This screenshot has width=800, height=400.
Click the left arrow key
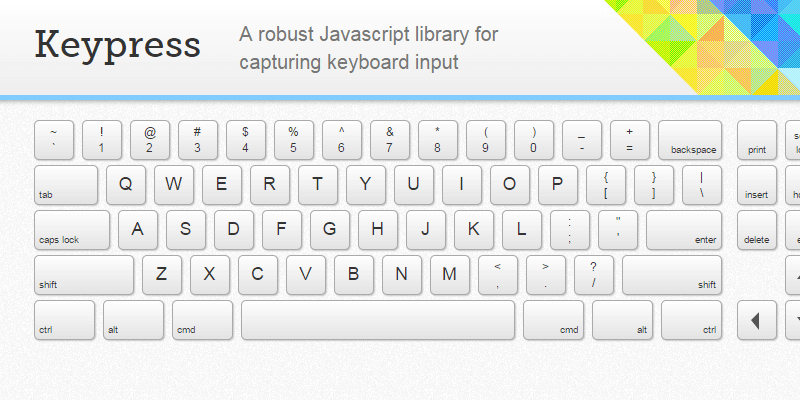[x=757, y=320]
